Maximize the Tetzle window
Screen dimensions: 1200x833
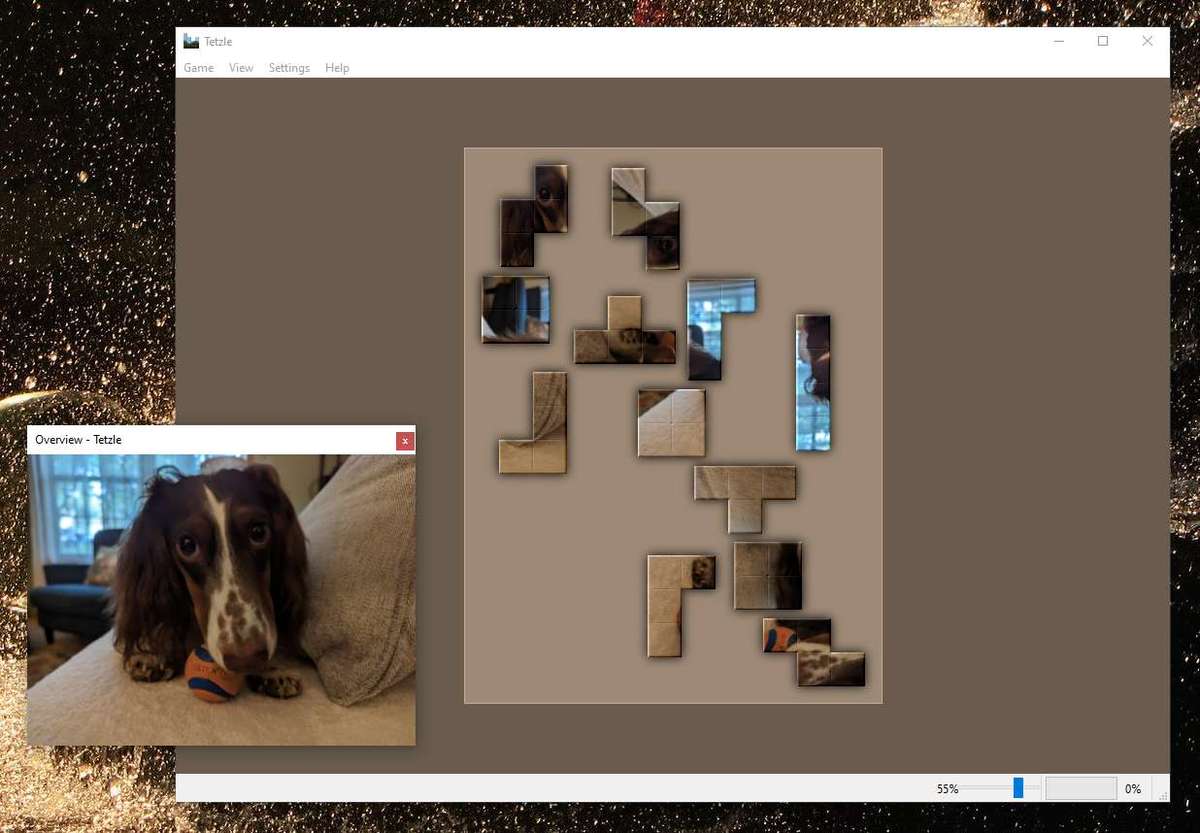pos(1103,41)
